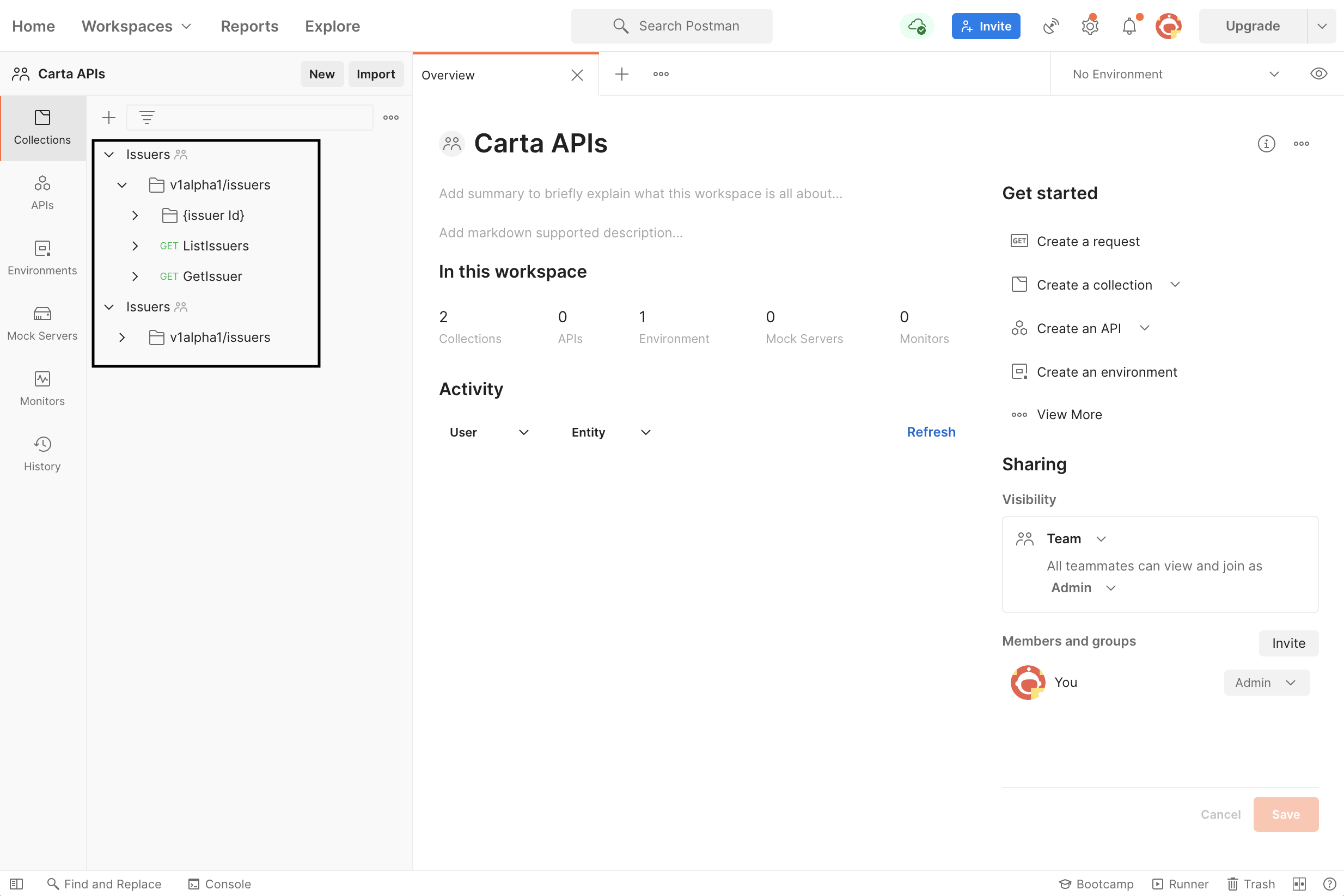Toggle the two-pane layout icon
Screen dimensions: 1344x896
(x=1299, y=884)
